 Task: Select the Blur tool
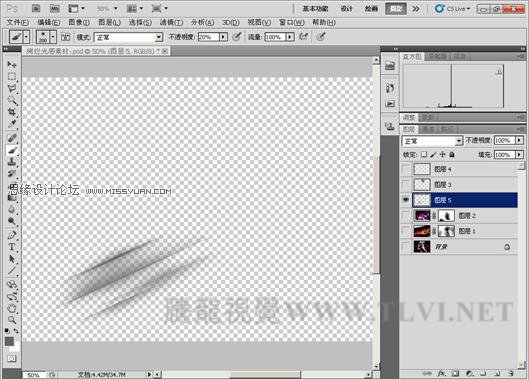pos(12,210)
